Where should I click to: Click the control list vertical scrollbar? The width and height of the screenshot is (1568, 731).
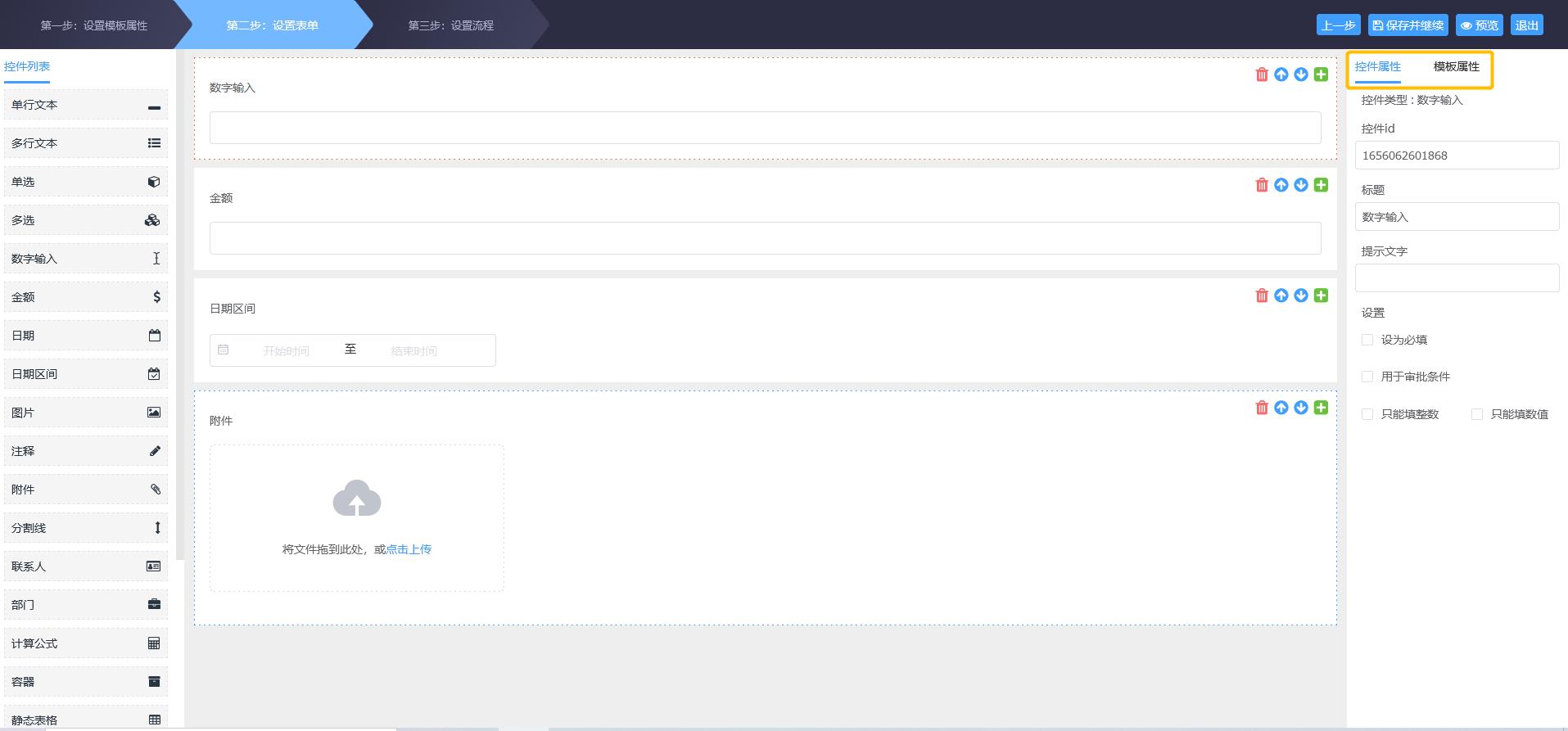click(180, 305)
